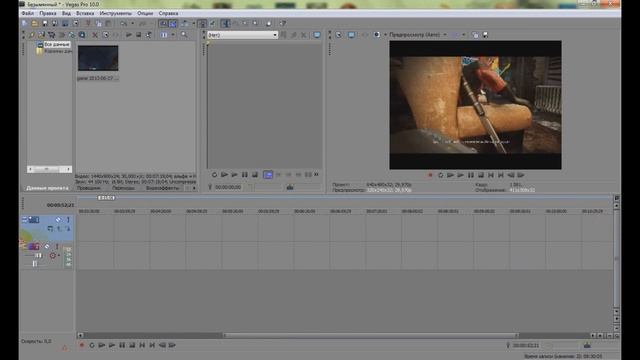Open Project Video Properties in preview toolbar

pos(338,35)
